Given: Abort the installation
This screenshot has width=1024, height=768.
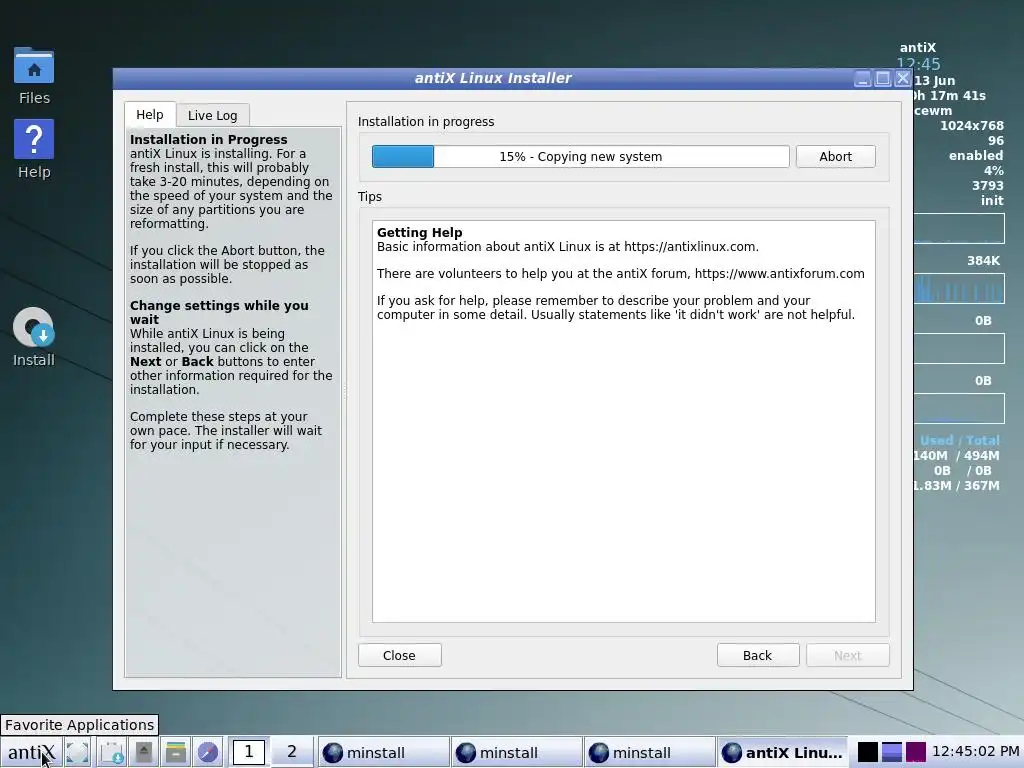Looking at the screenshot, I should click(x=835, y=157).
